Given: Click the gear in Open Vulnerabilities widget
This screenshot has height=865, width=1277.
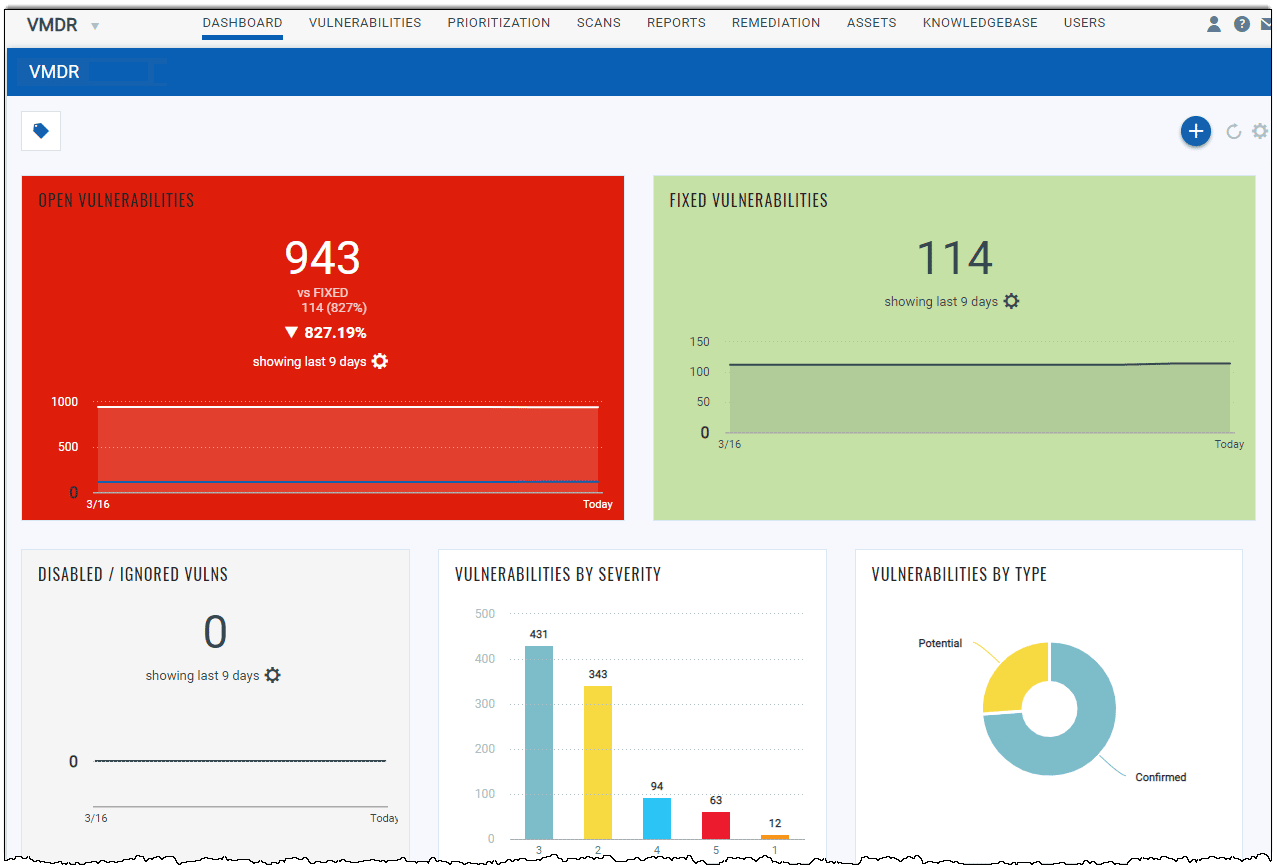Looking at the screenshot, I should pos(379,361).
